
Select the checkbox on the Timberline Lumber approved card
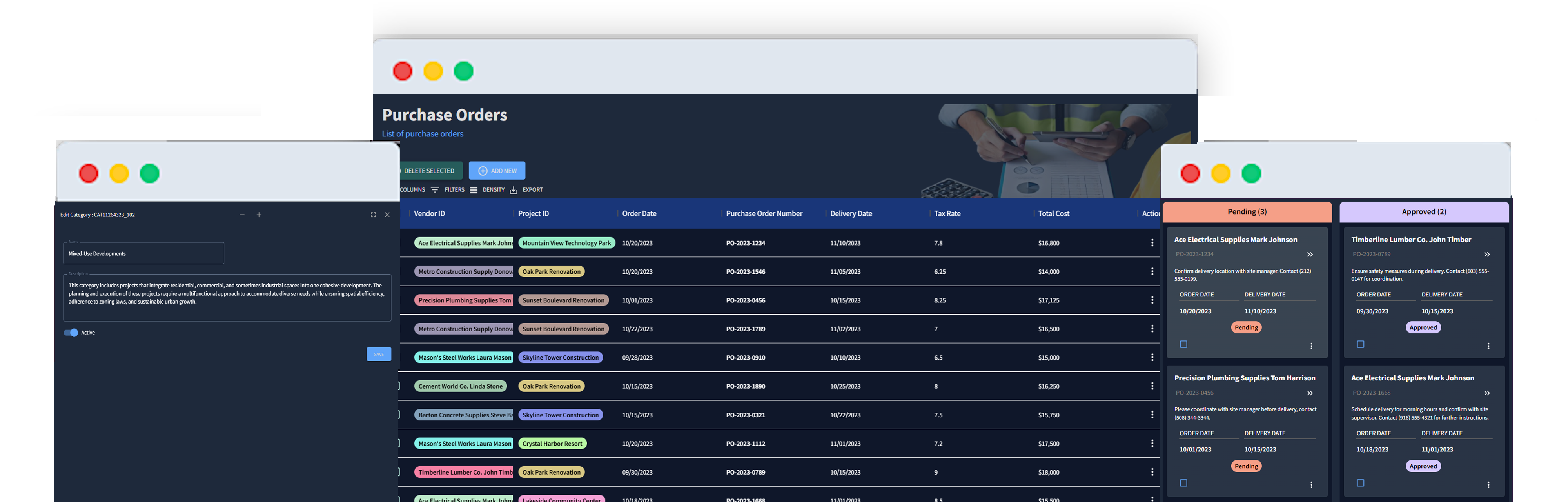tap(1360, 344)
